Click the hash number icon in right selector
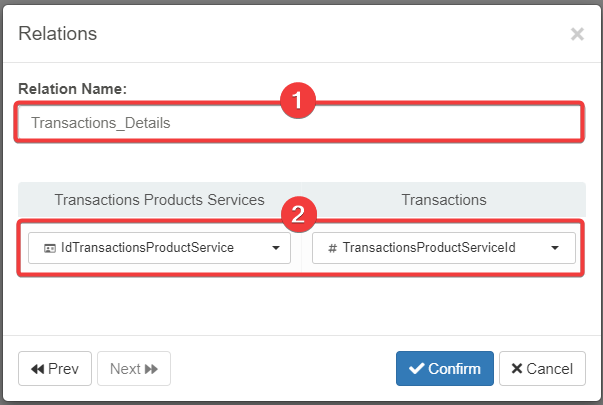603x405 pixels. coord(332,248)
